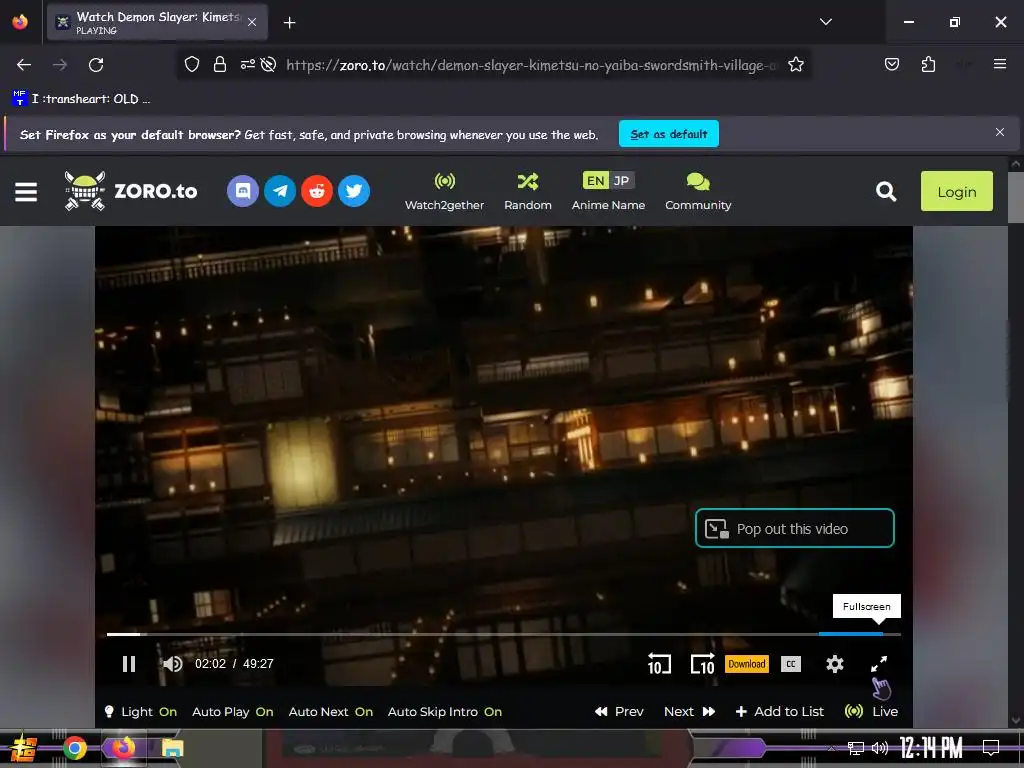
Task: Click Set as default browser button
Action: 669,134
